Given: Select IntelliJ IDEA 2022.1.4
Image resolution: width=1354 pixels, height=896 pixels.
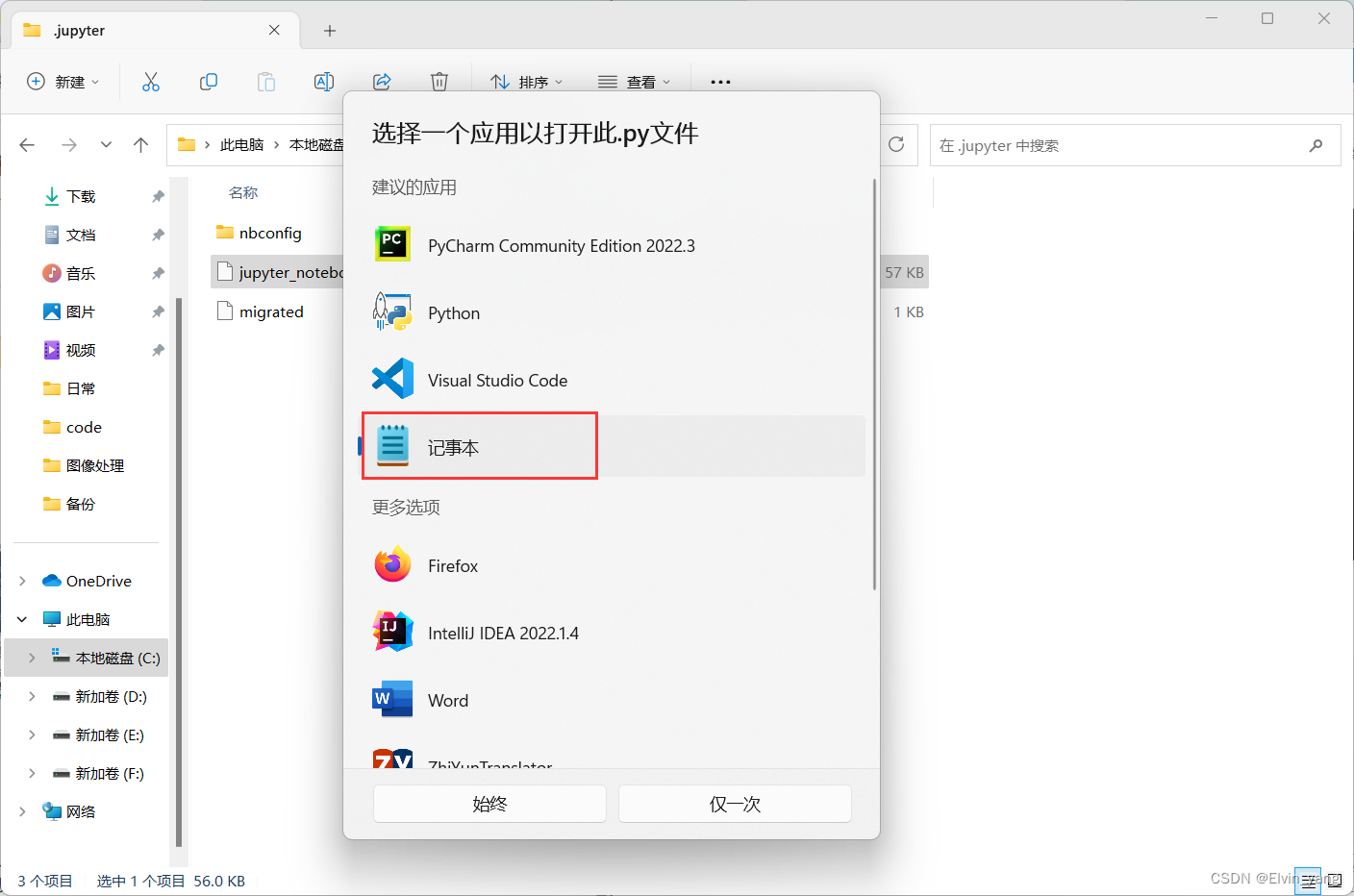Looking at the screenshot, I should point(613,633).
